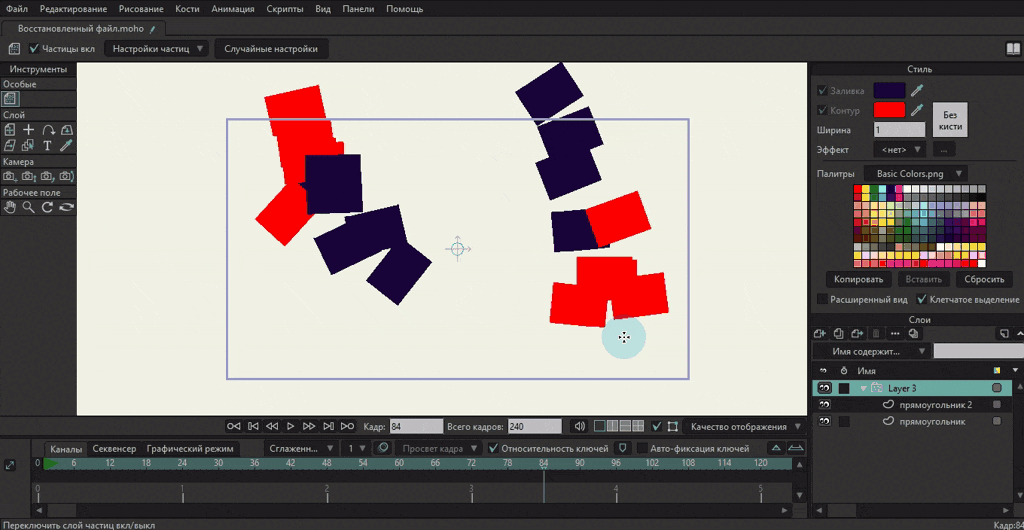
Task: Click the new layer icon in Слои panel
Action: coord(820,334)
